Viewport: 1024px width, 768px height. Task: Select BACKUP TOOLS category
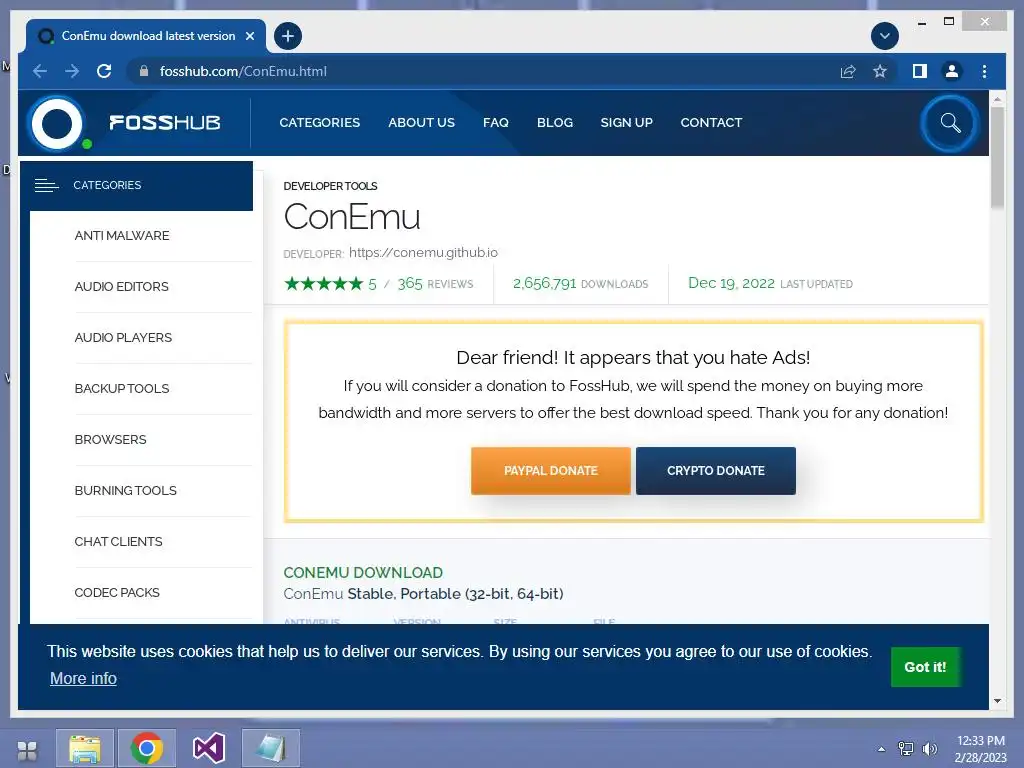pos(121,389)
